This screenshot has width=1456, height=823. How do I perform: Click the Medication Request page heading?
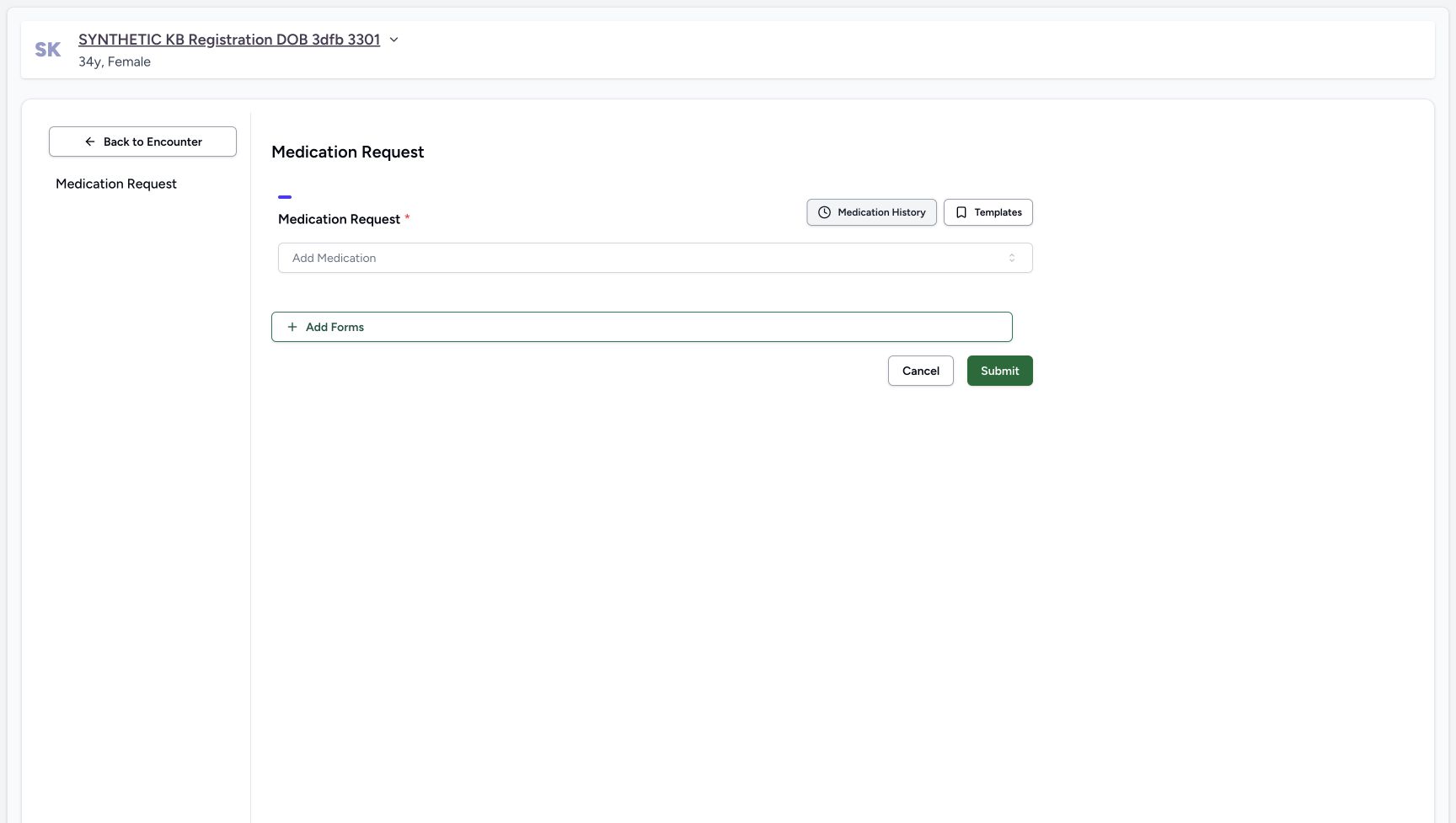[347, 152]
